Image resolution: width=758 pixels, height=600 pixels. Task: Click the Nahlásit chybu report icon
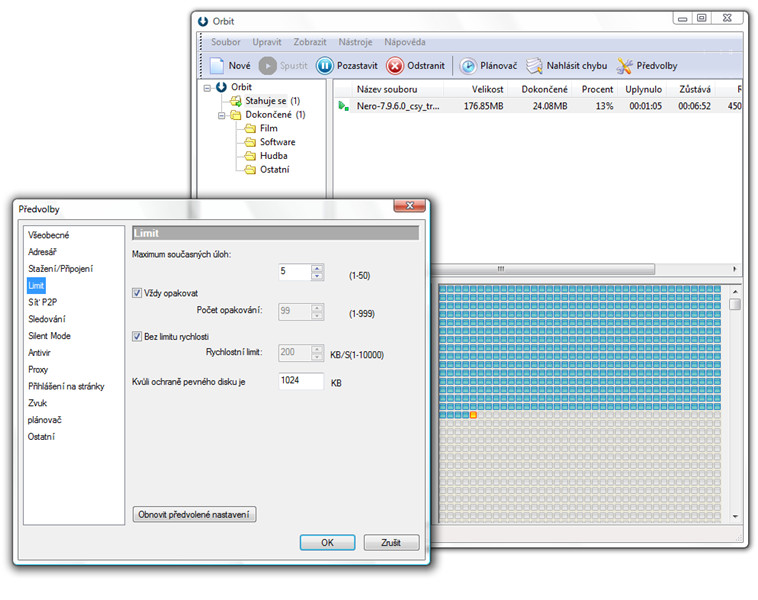click(x=534, y=66)
